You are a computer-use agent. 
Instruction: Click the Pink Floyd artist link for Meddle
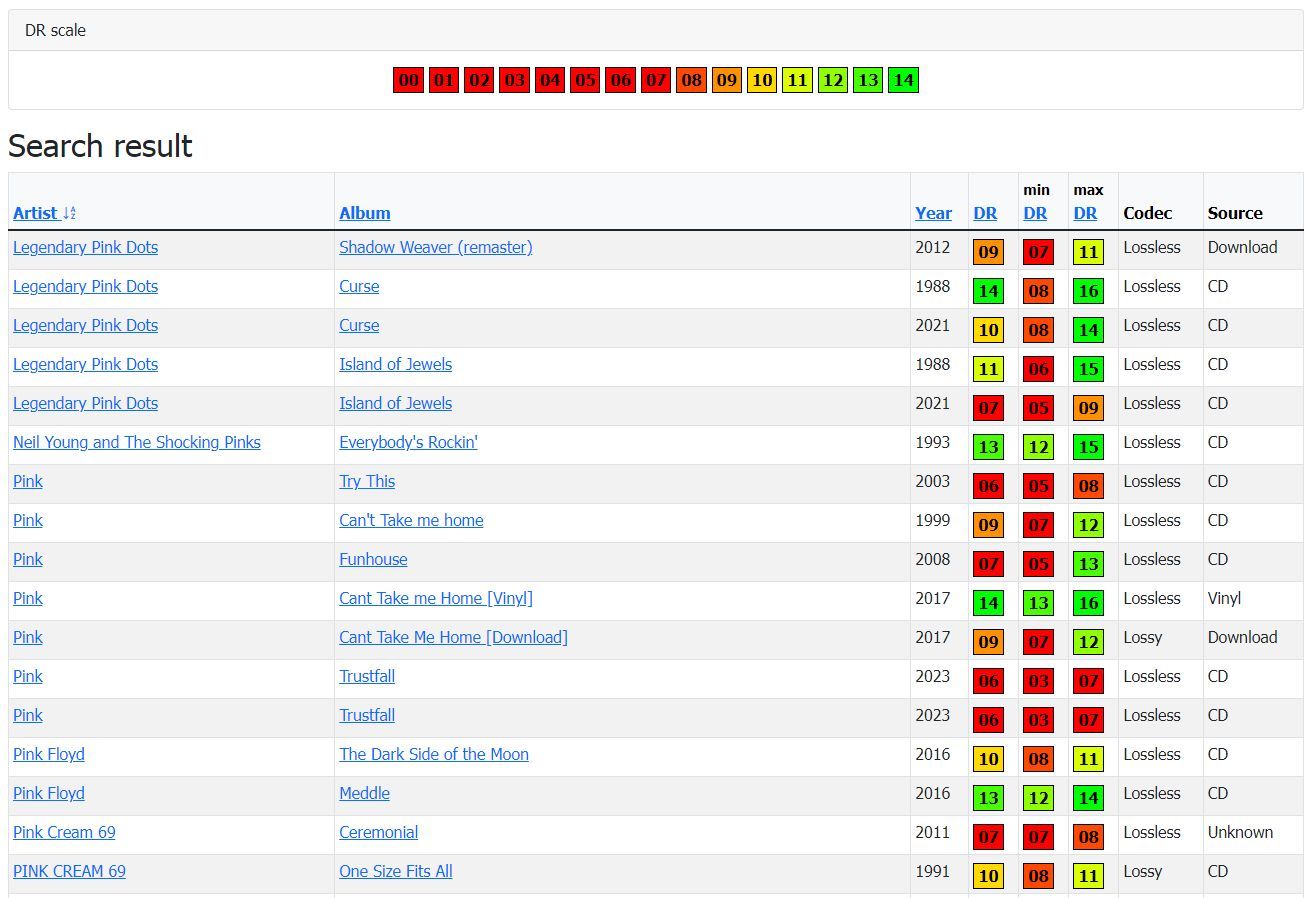tap(48, 793)
